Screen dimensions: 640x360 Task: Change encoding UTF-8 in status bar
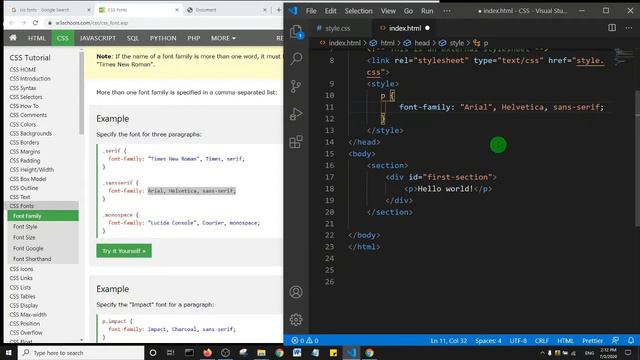click(x=518, y=340)
